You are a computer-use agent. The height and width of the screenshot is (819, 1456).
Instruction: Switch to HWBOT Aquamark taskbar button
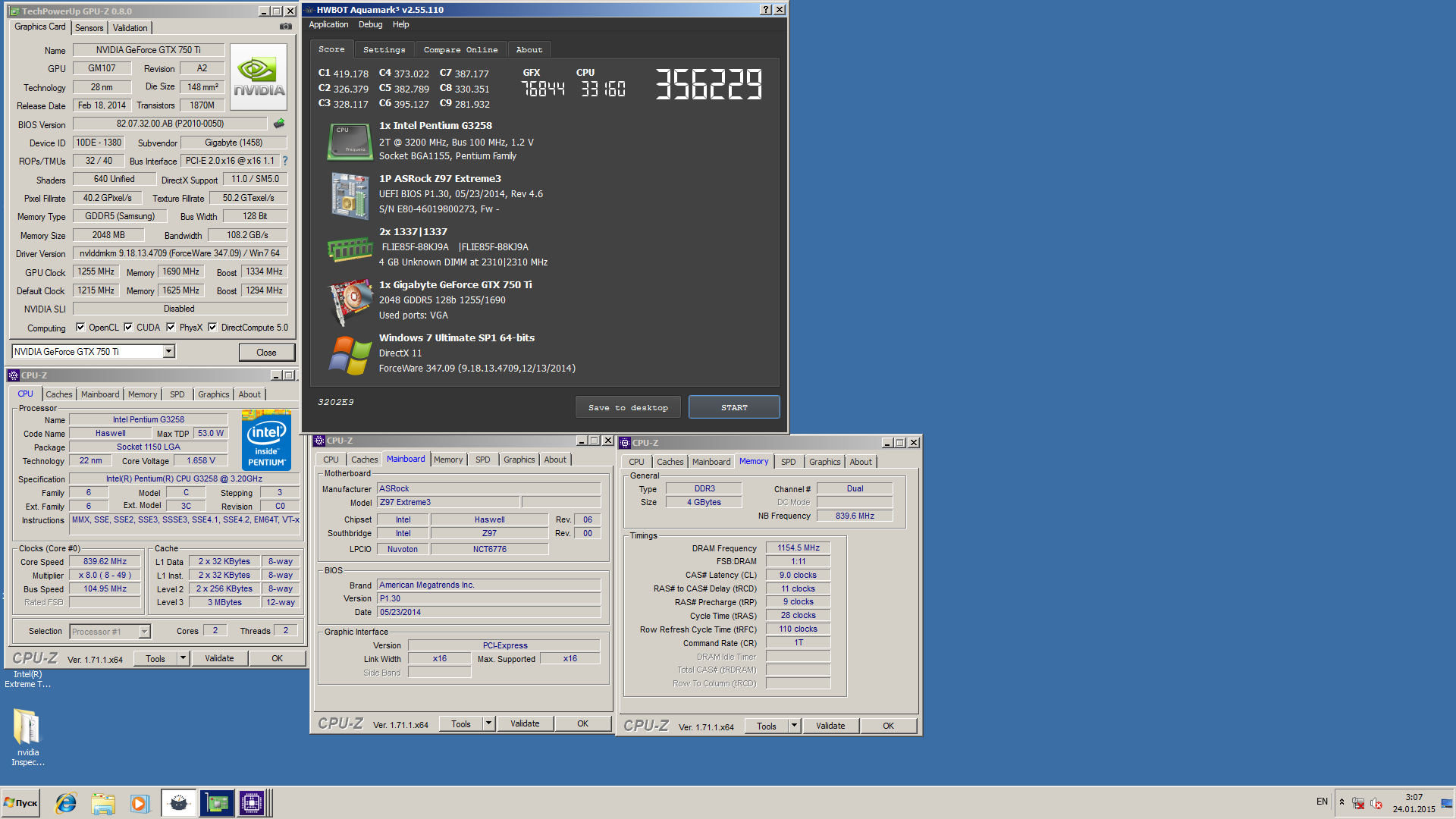[x=179, y=803]
